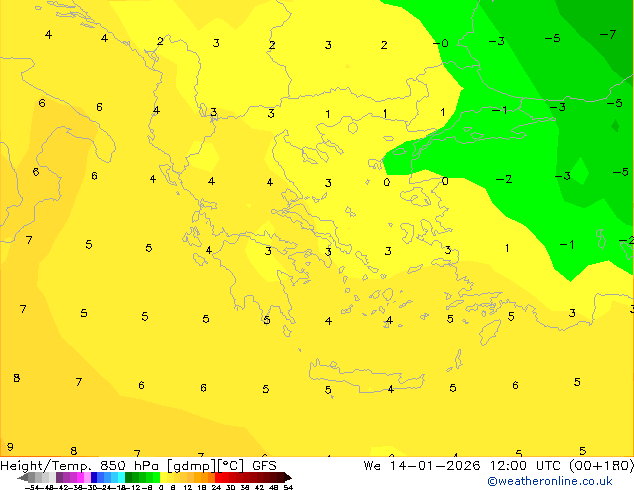Click the 9 temperature value on the map

pyautogui.click(x=10, y=447)
